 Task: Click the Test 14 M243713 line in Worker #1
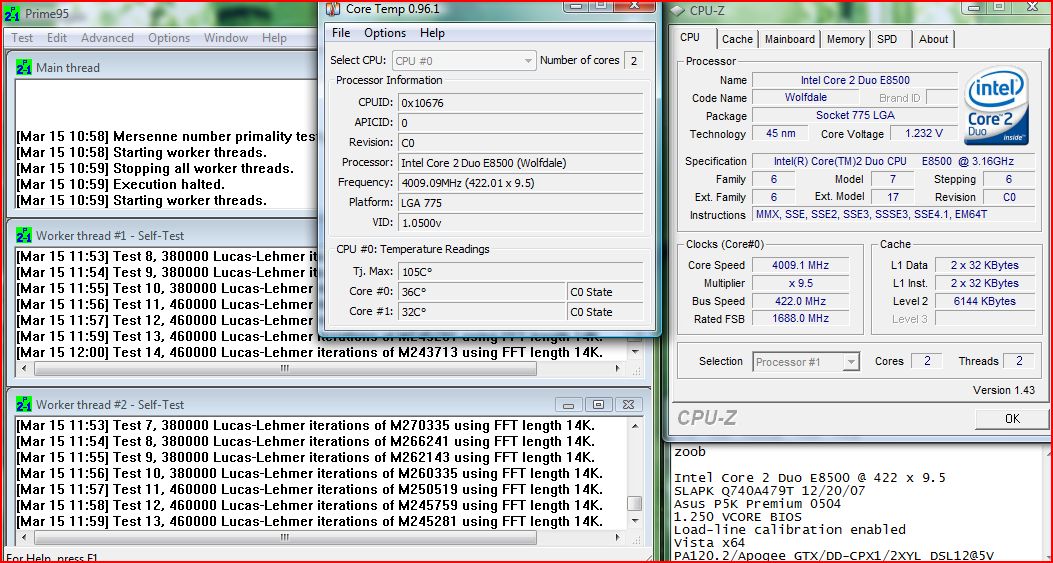310,352
